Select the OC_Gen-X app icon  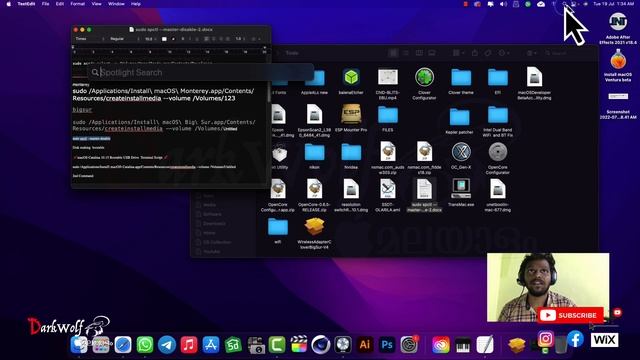click(x=461, y=152)
